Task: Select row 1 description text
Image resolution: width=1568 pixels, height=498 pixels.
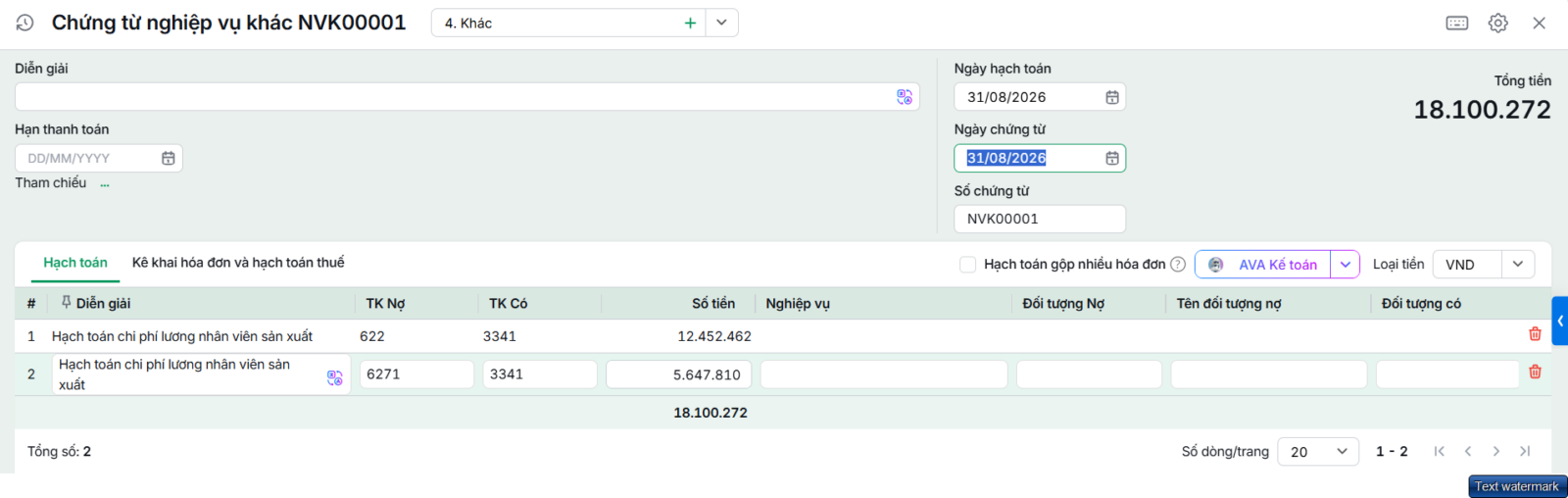Action: click(x=182, y=336)
